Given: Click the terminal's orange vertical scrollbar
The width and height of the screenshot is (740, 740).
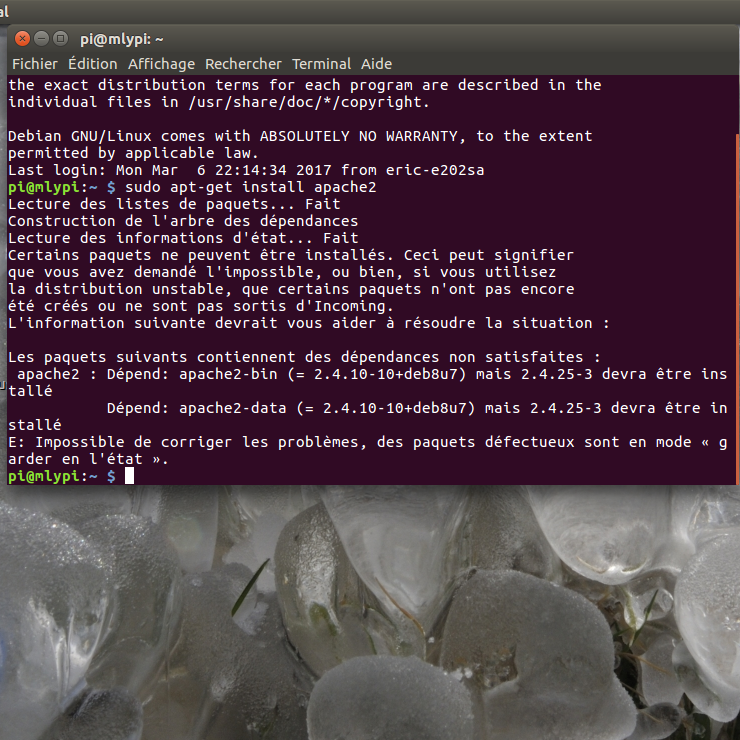Looking at the screenshot, I should (737, 309).
